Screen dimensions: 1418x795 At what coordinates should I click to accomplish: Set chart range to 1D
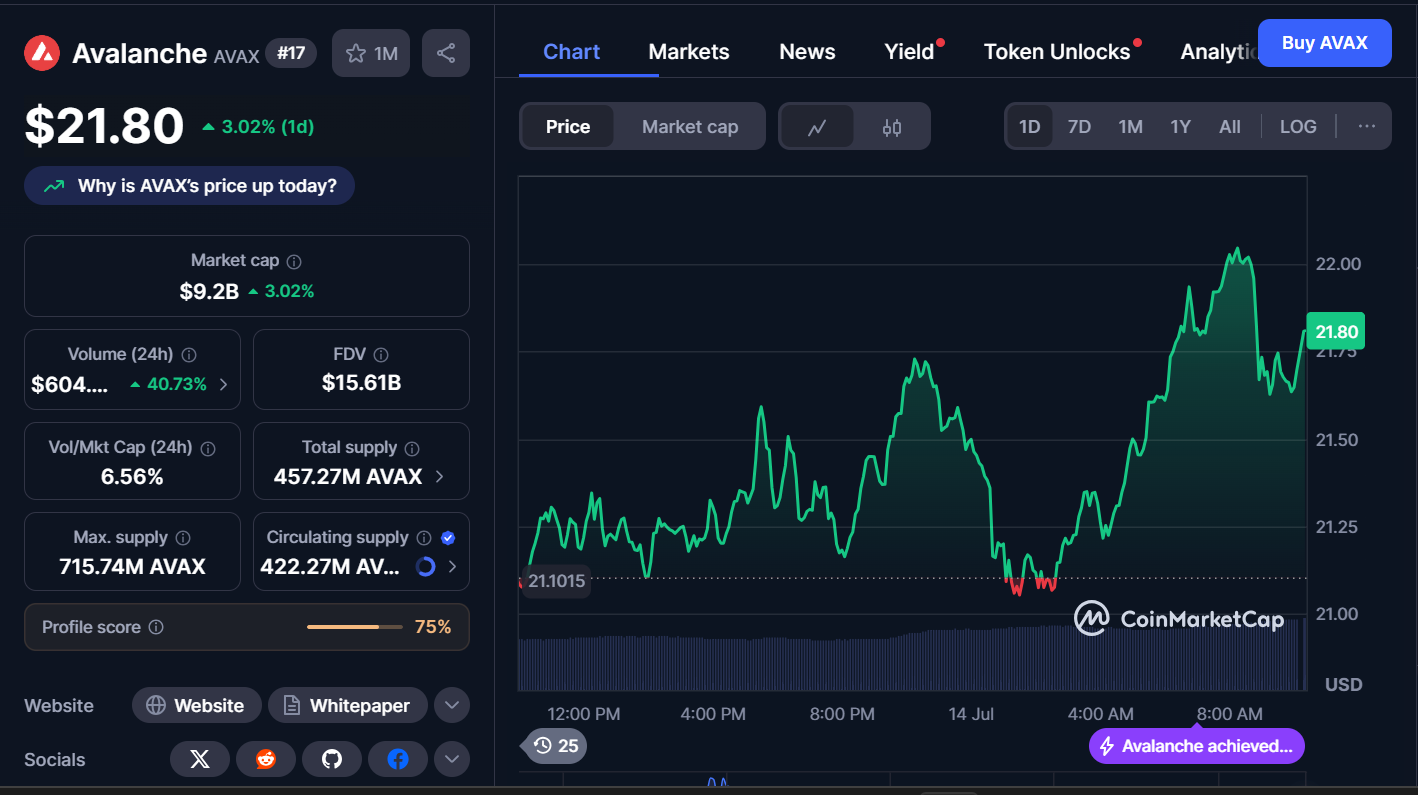pyautogui.click(x=1030, y=127)
